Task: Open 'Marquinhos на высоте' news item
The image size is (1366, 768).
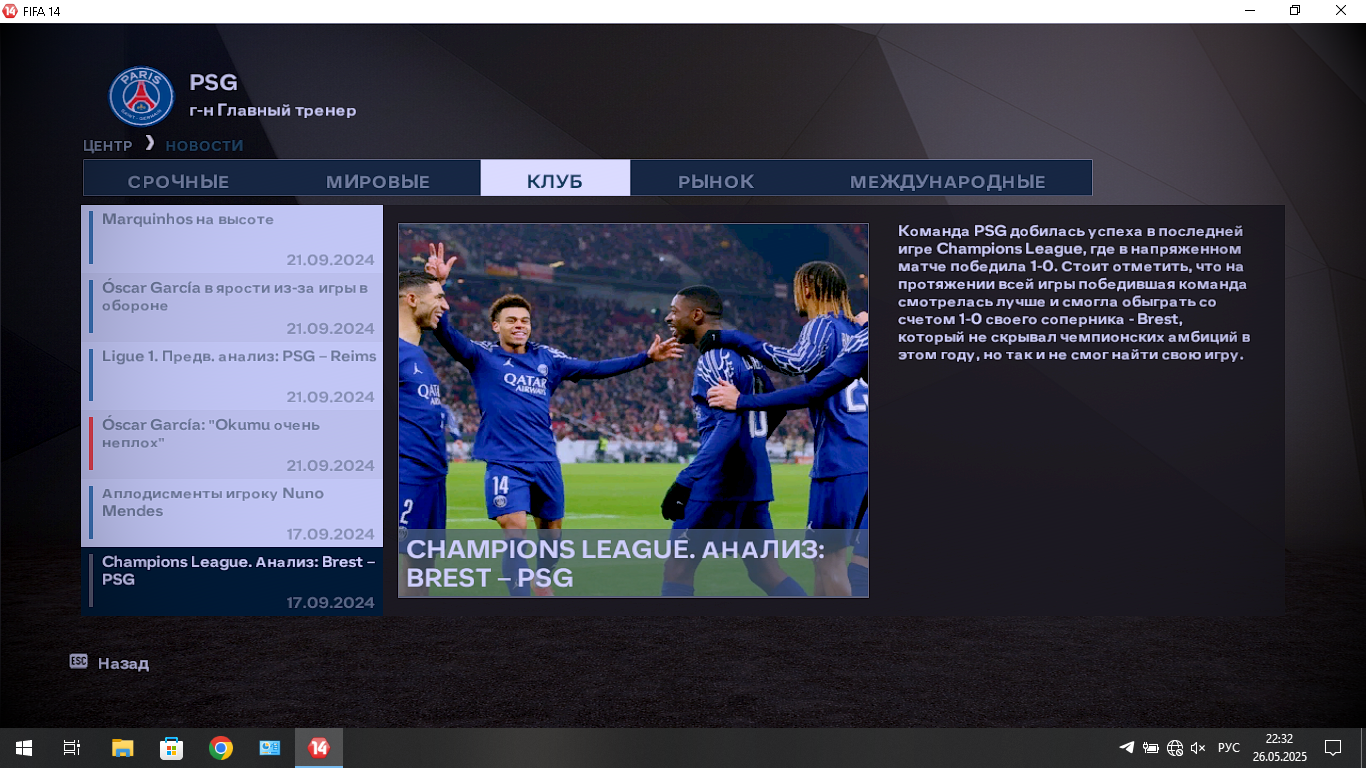Action: click(x=232, y=239)
